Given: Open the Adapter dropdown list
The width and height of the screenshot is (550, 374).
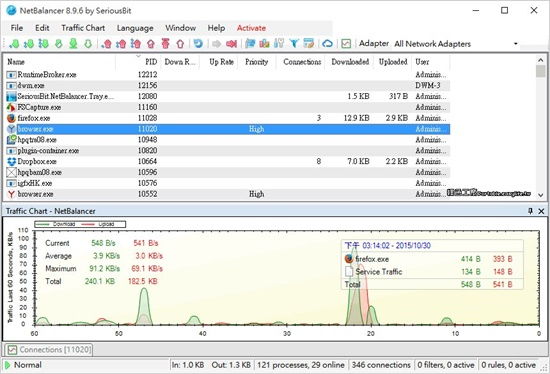Looking at the screenshot, I should 516,44.
